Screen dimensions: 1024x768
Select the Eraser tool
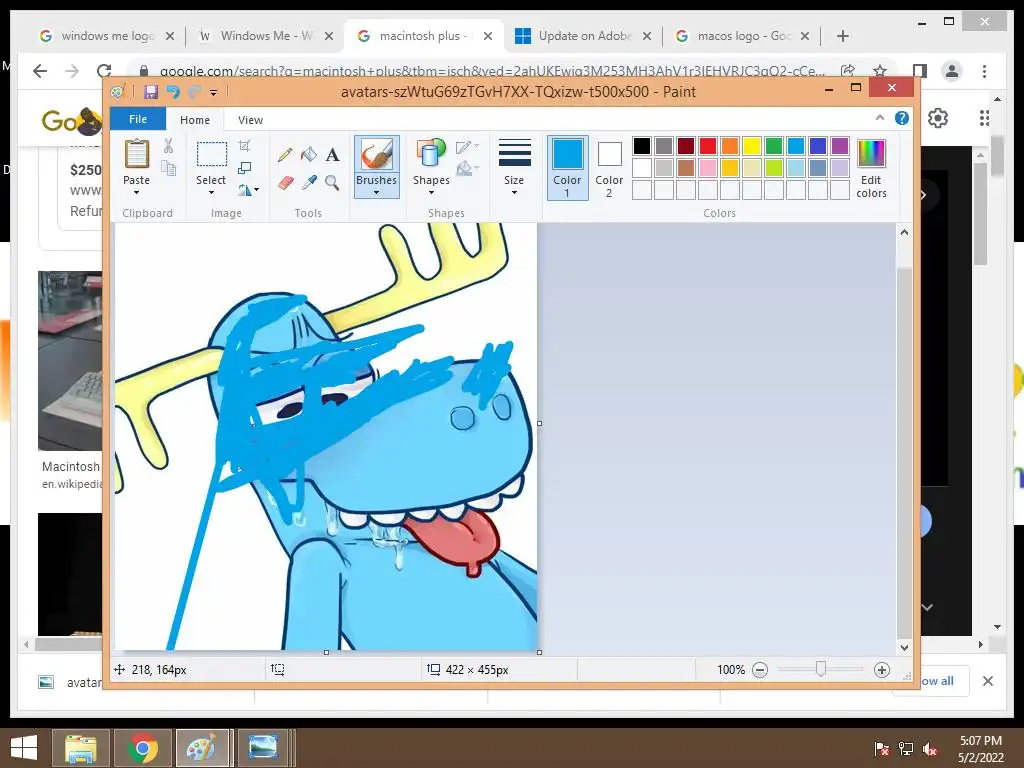pyautogui.click(x=285, y=183)
